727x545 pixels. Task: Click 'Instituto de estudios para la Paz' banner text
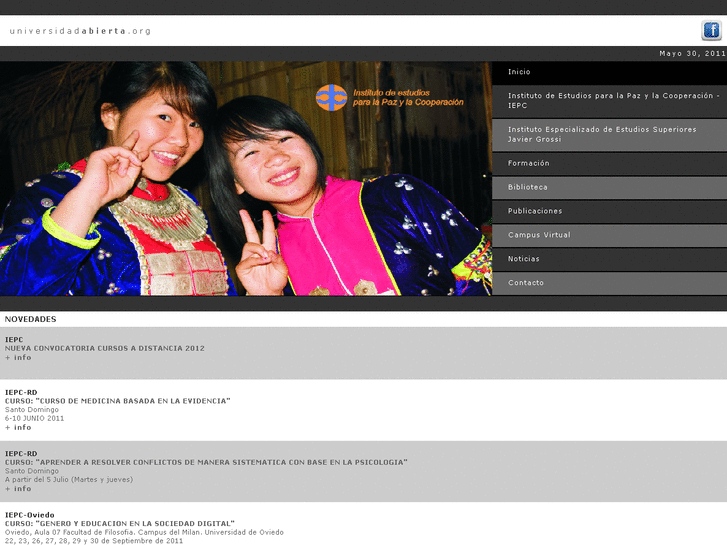coord(408,97)
